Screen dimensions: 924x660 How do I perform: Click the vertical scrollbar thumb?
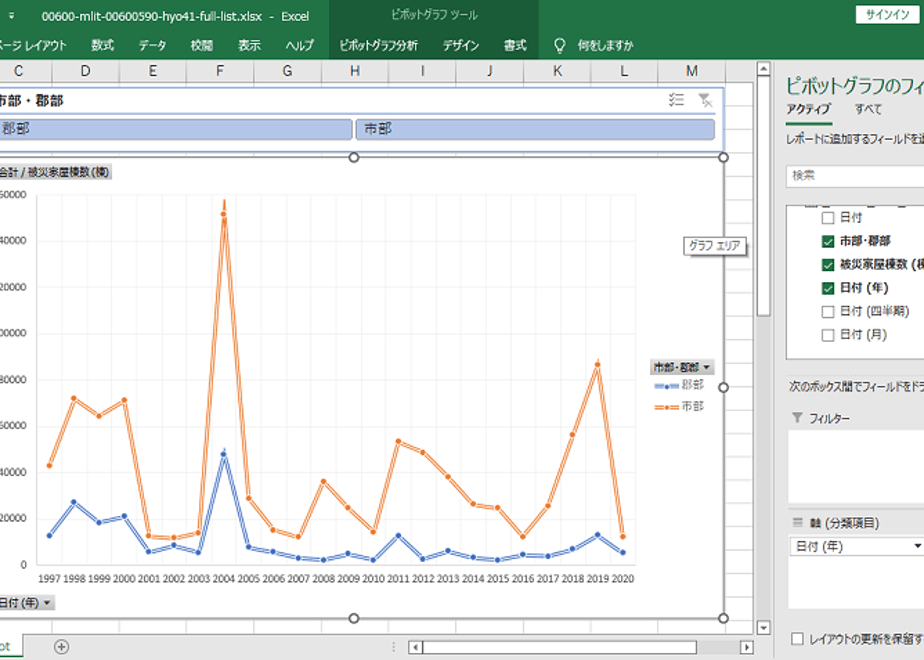coord(763,196)
